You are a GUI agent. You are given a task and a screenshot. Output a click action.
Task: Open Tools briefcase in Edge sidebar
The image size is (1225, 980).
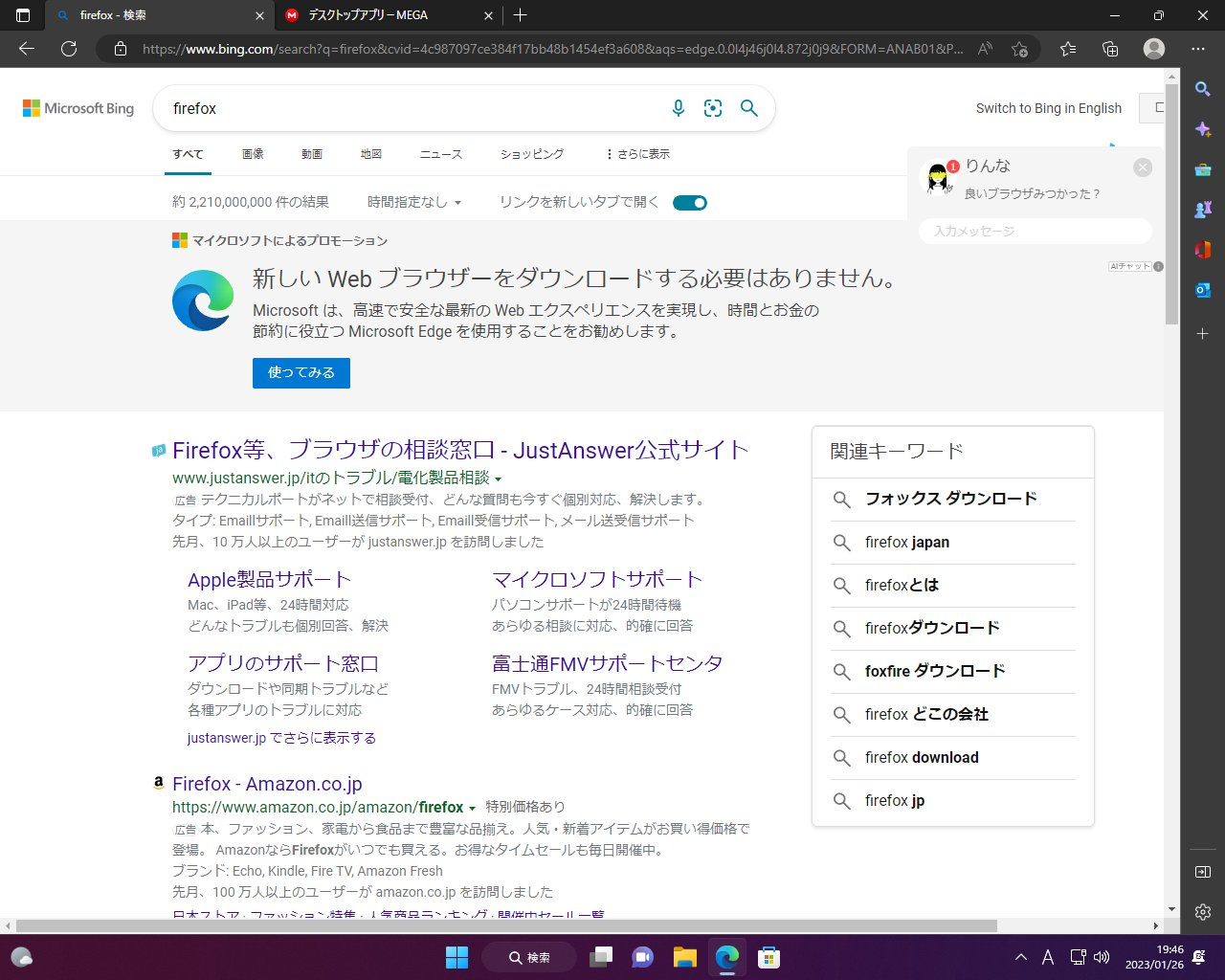[x=1203, y=169]
